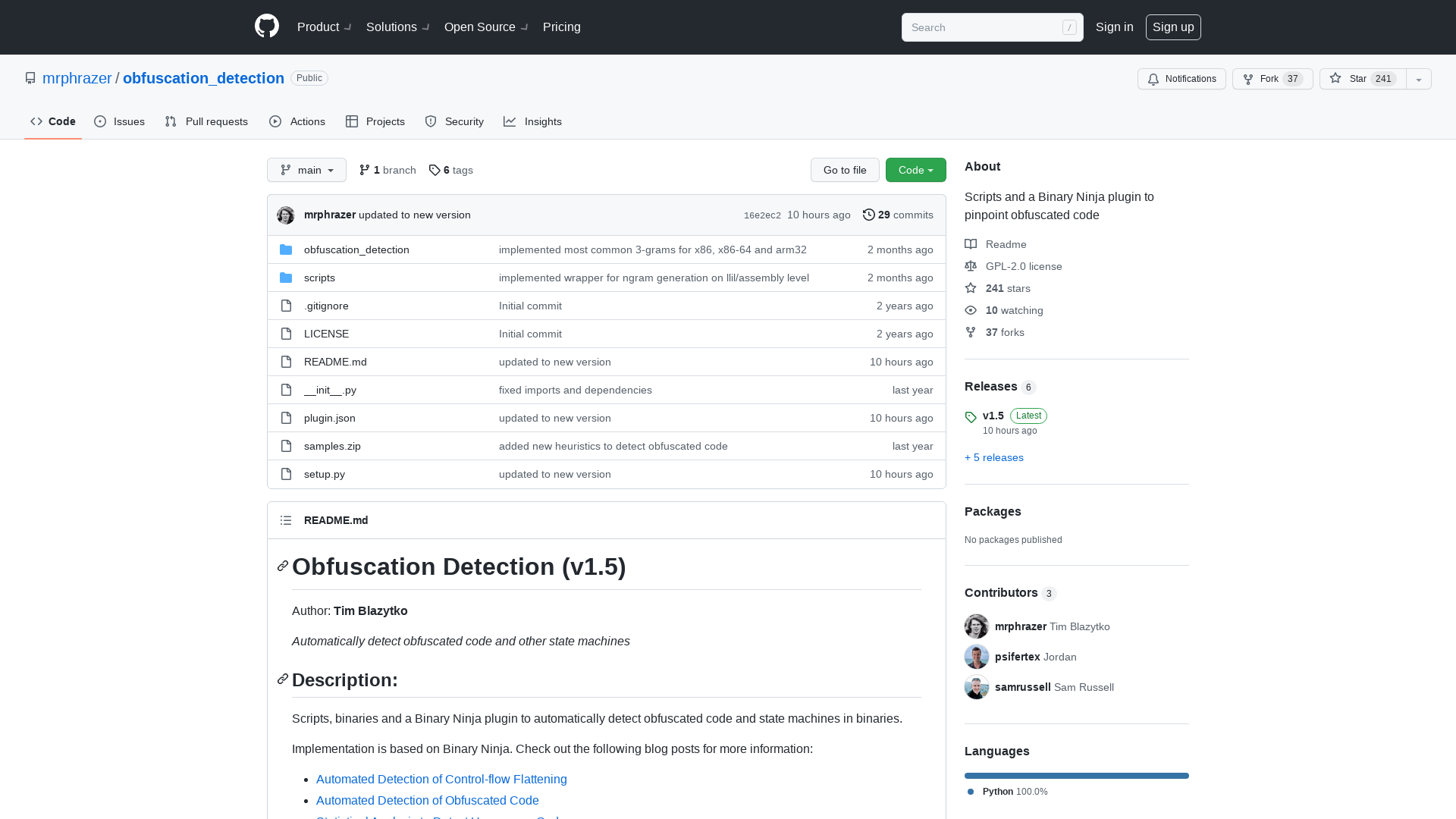This screenshot has height=819, width=1456.
Task: Toggle Notifications for this repository
Action: [x=1182, y=78]
